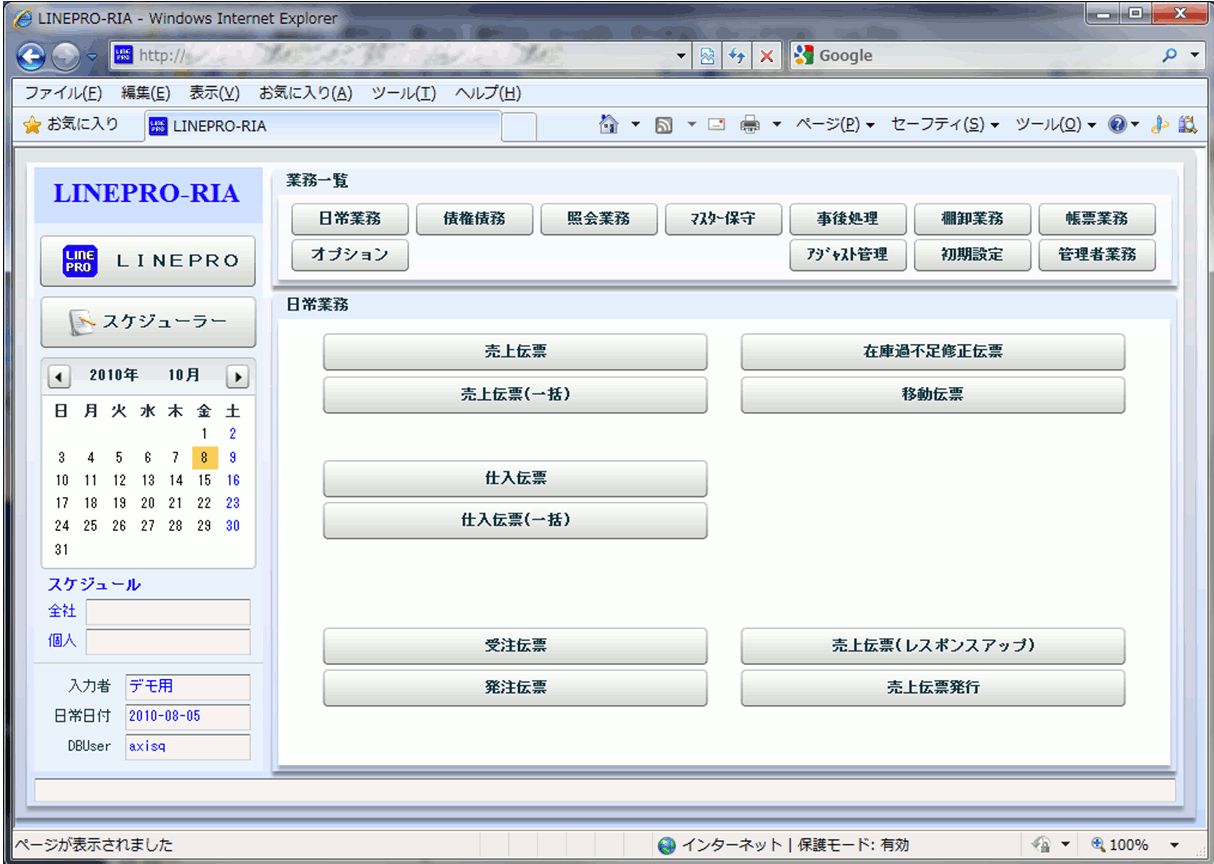The height and width of the screenshot is (864, 1214).
Task: Click the 全社 schedule field
Action: (168, 612)
